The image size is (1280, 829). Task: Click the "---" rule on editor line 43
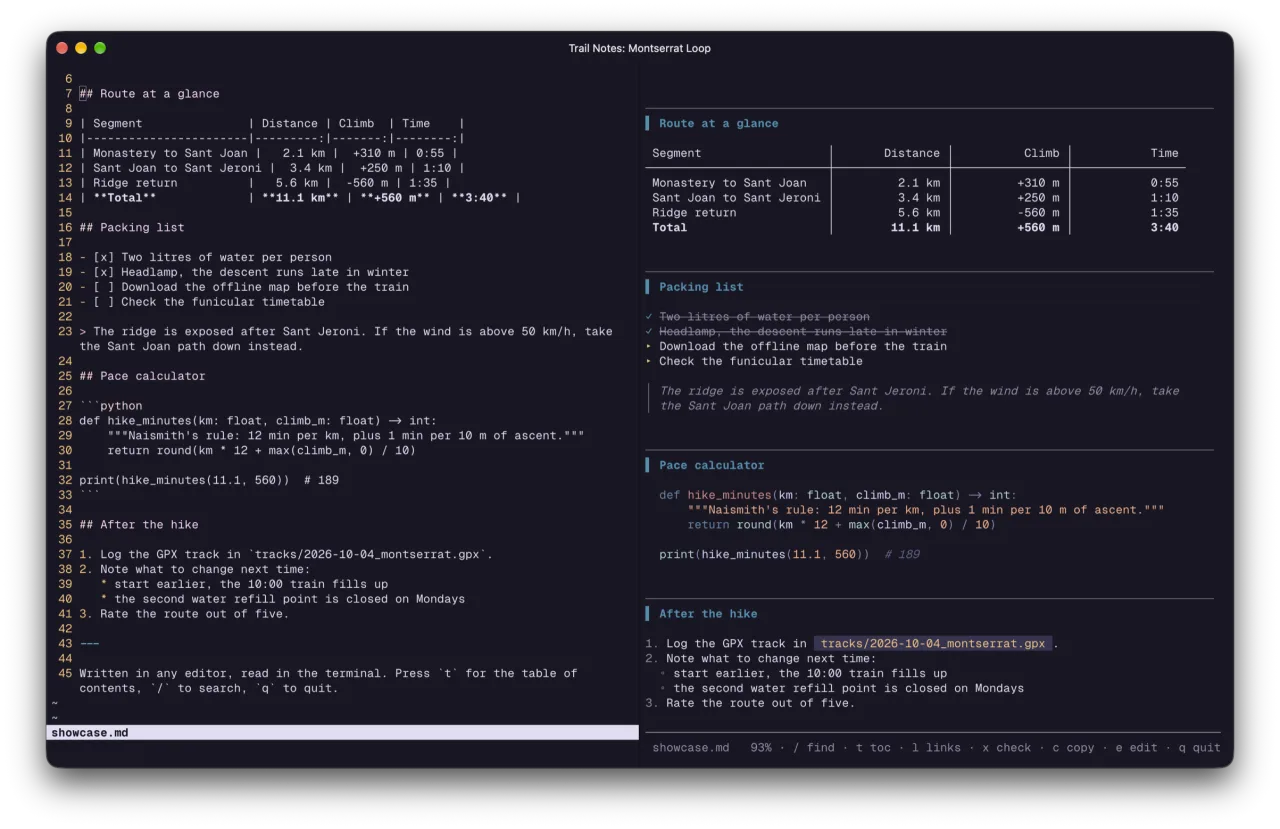tap(90, 644)
